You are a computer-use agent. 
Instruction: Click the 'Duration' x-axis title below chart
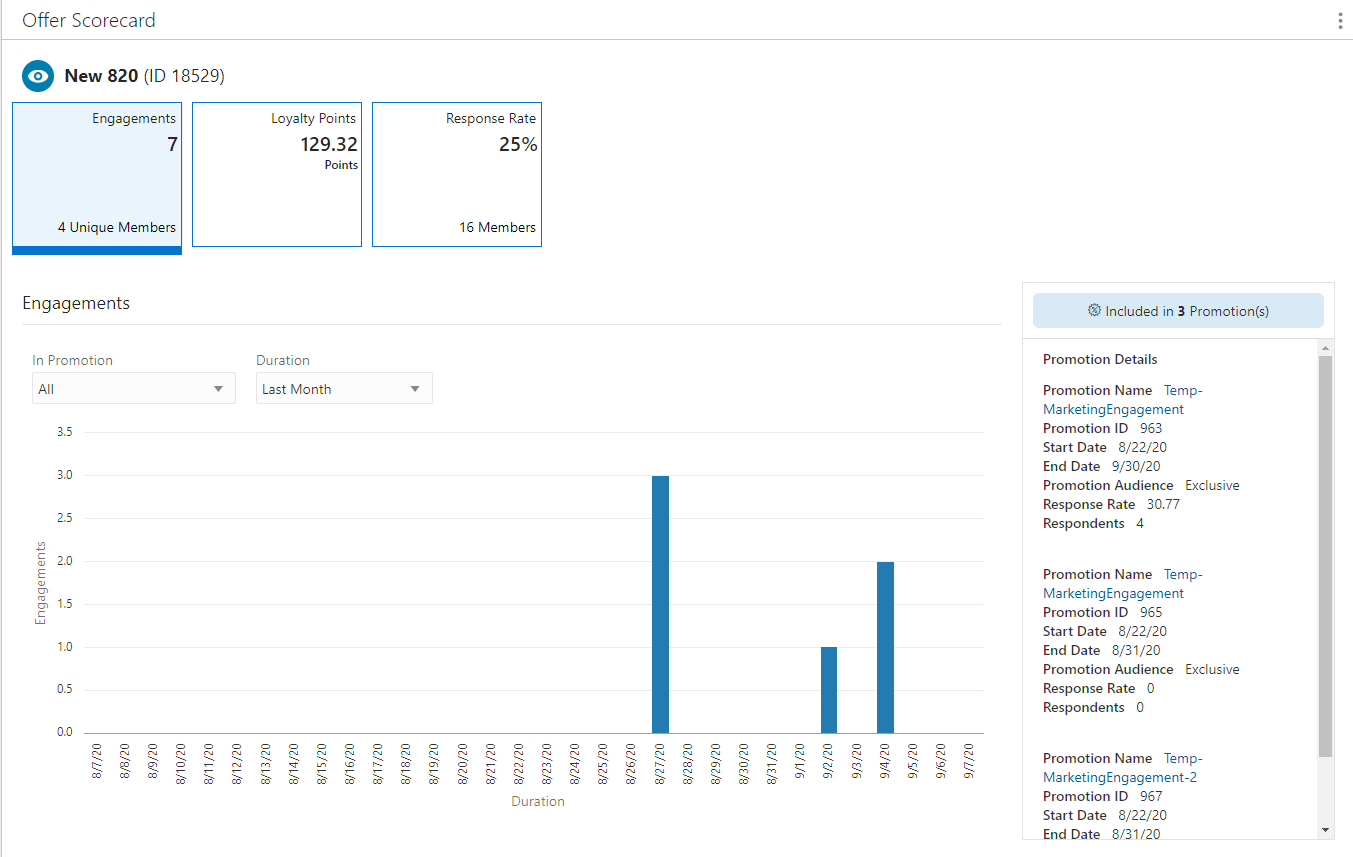coord(538,801)
